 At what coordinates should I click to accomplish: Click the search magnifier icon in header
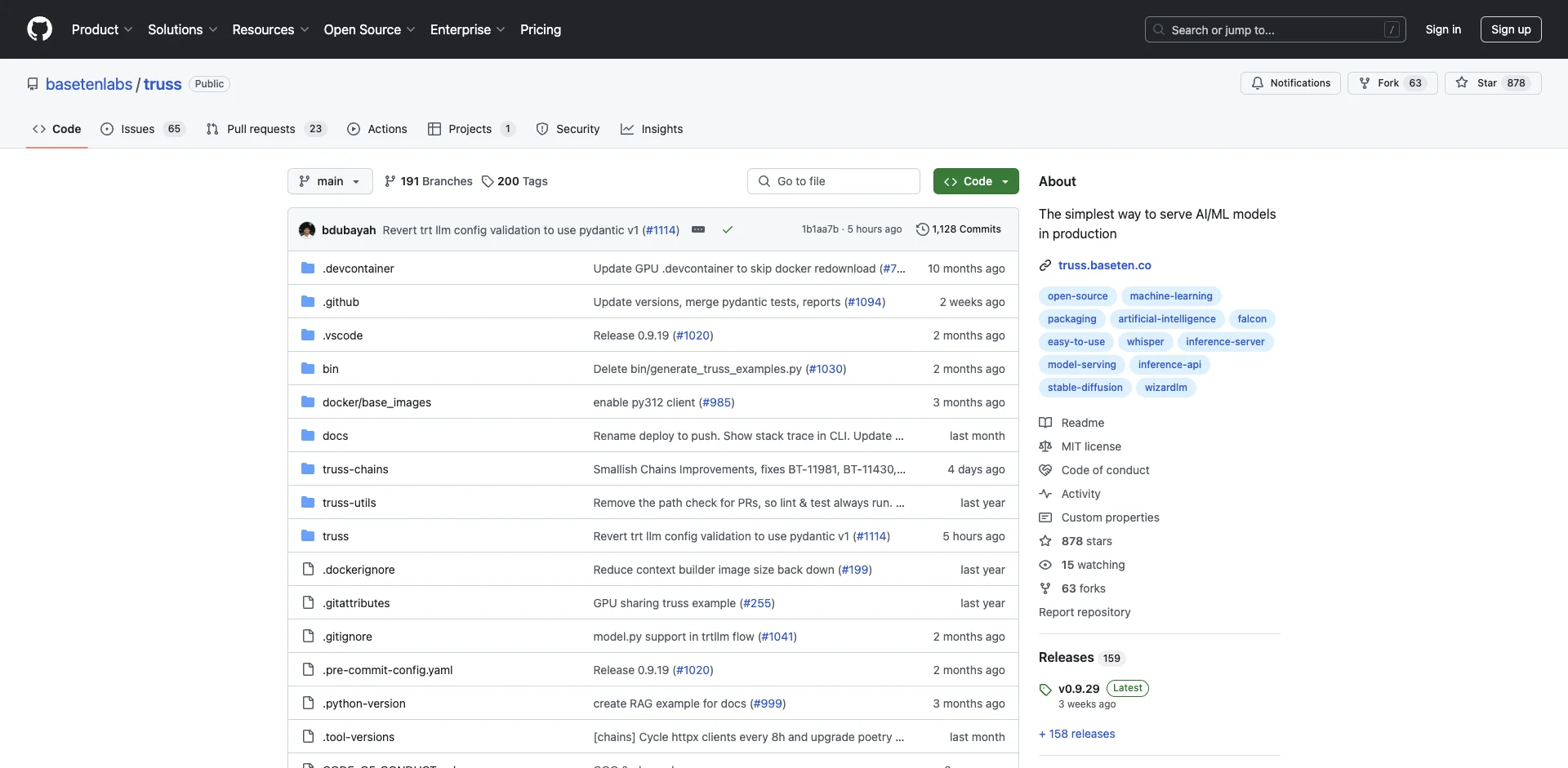(1159, 29)
